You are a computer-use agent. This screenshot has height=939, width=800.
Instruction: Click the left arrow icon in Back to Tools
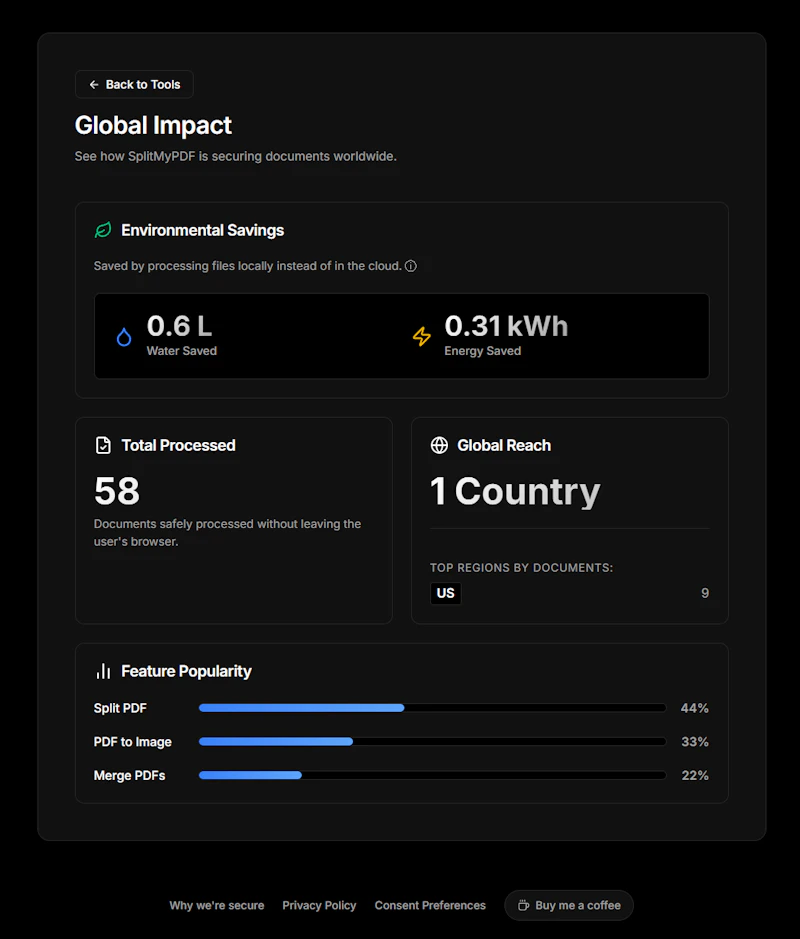tap(94, 85)
